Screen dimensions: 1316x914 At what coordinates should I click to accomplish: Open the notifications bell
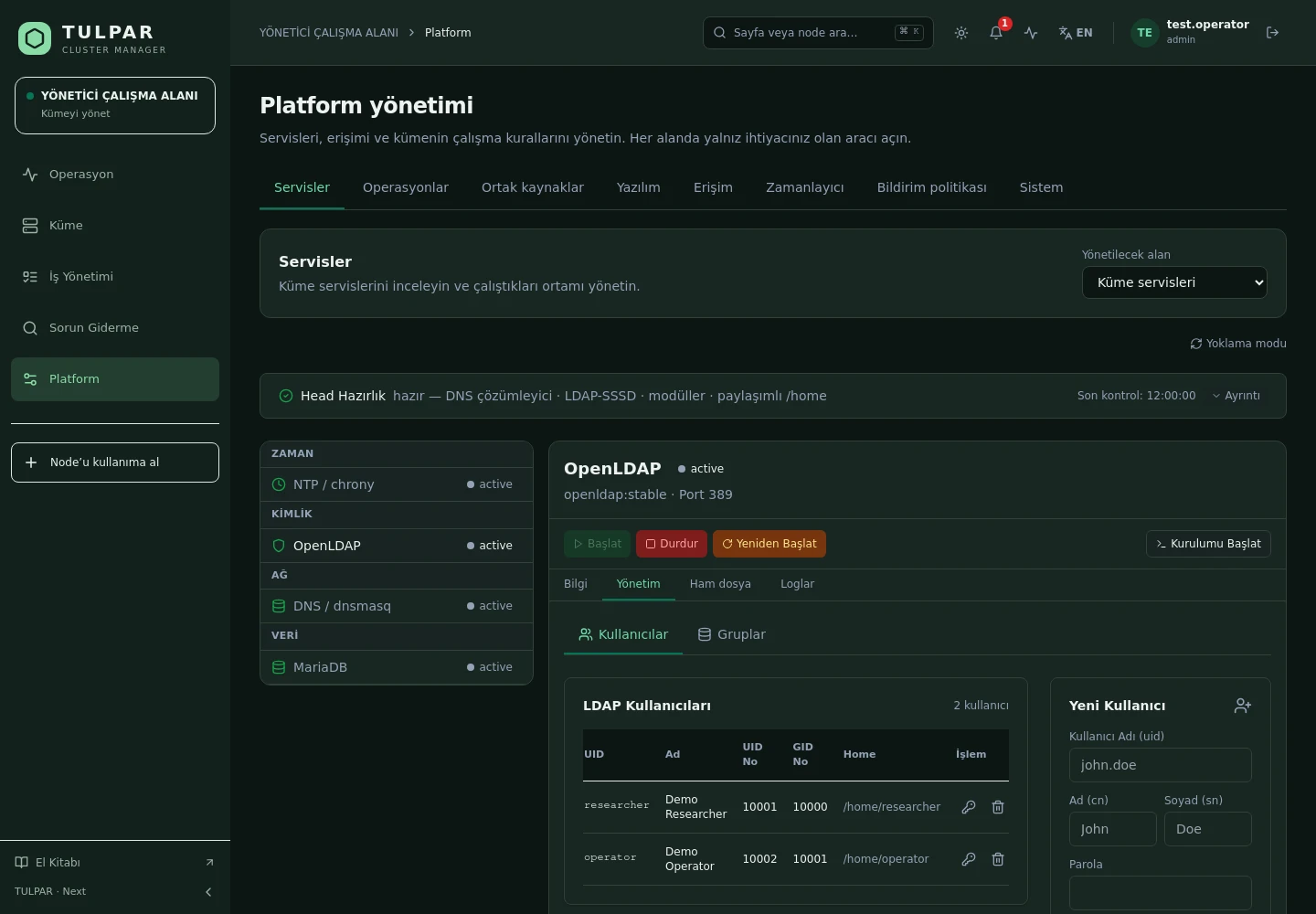(996, 33)
